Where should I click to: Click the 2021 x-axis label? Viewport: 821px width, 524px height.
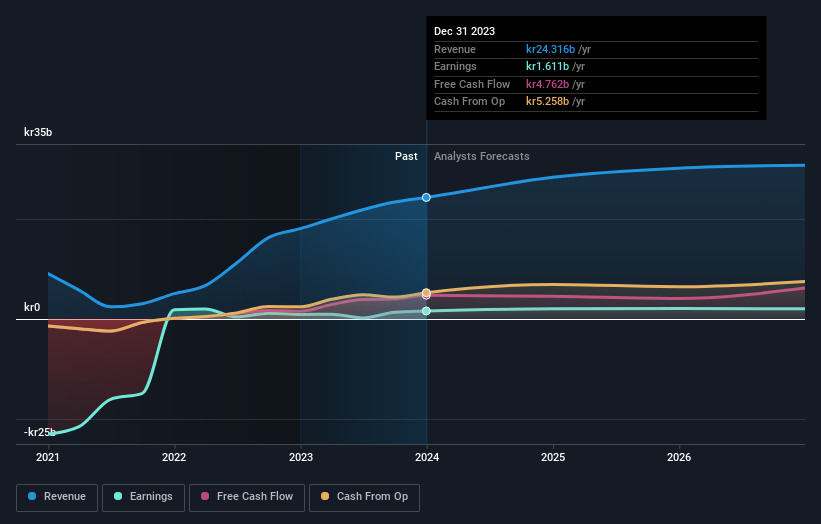tap(48, 458)
